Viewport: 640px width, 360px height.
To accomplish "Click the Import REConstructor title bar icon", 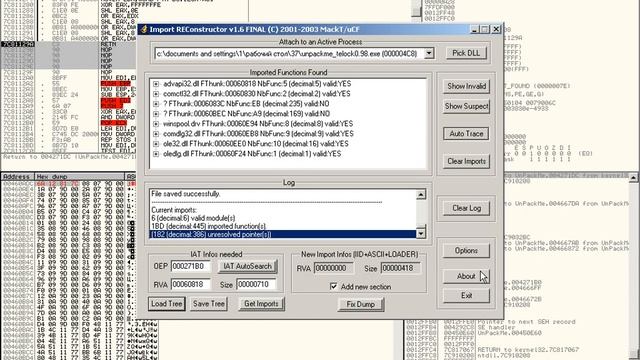I will (143, 29).
